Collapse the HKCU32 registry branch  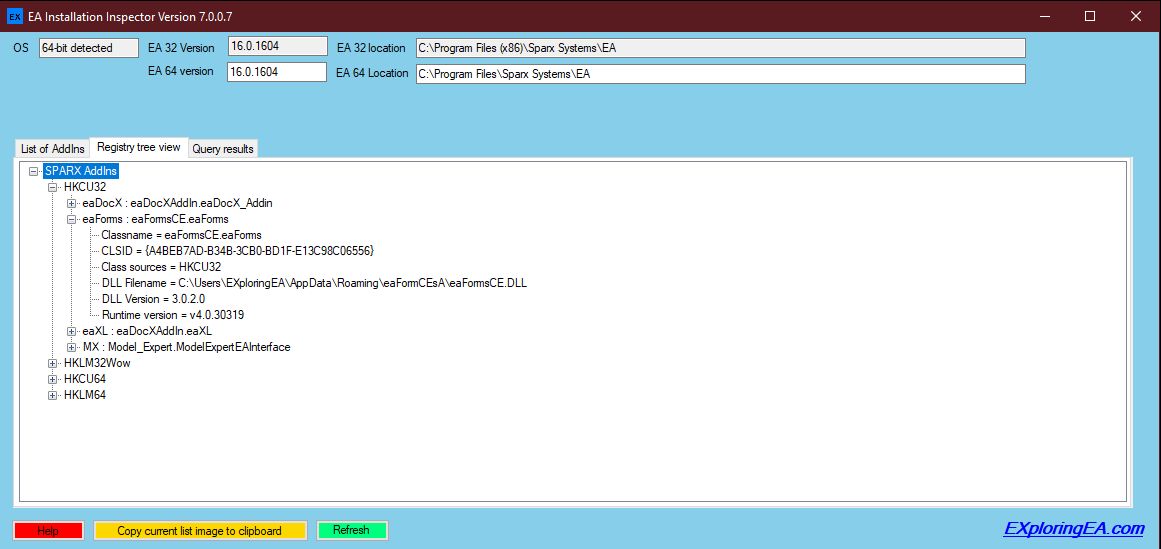(x=53, y=187)
